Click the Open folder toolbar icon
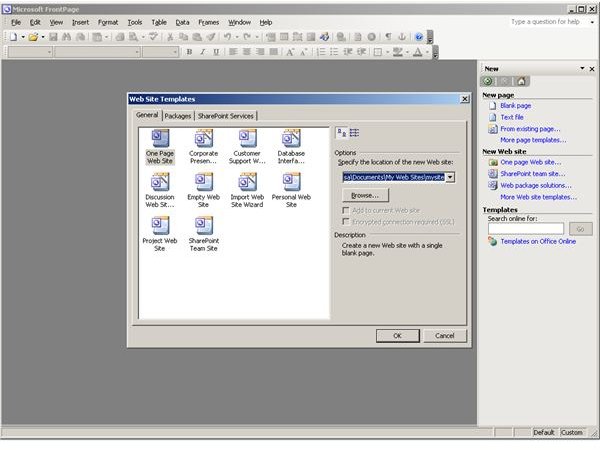Image resolution: width=600 pixels, height=450 pixels. point(33,37)
